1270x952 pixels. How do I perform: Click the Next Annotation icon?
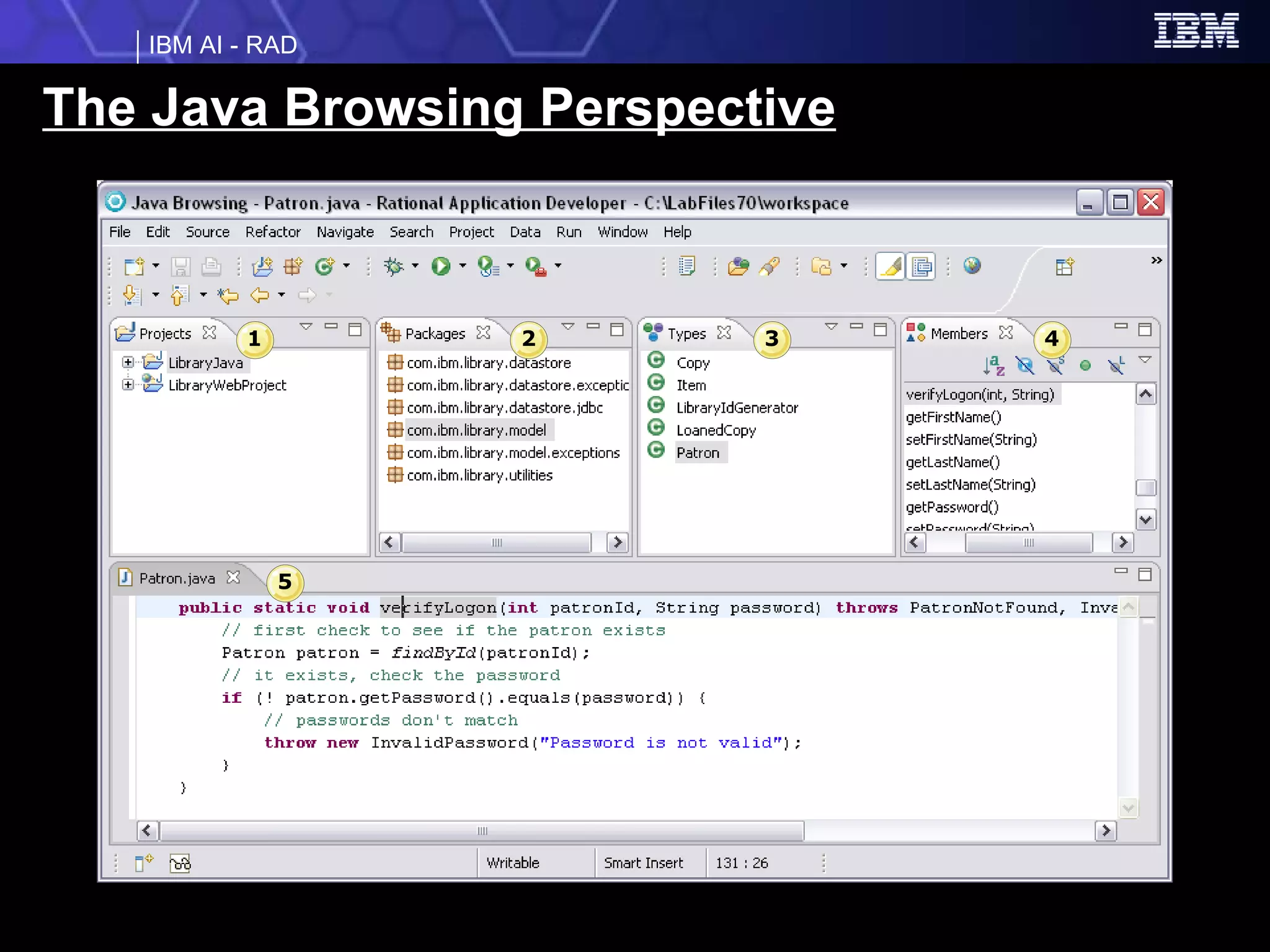click(x=133, y=296)
